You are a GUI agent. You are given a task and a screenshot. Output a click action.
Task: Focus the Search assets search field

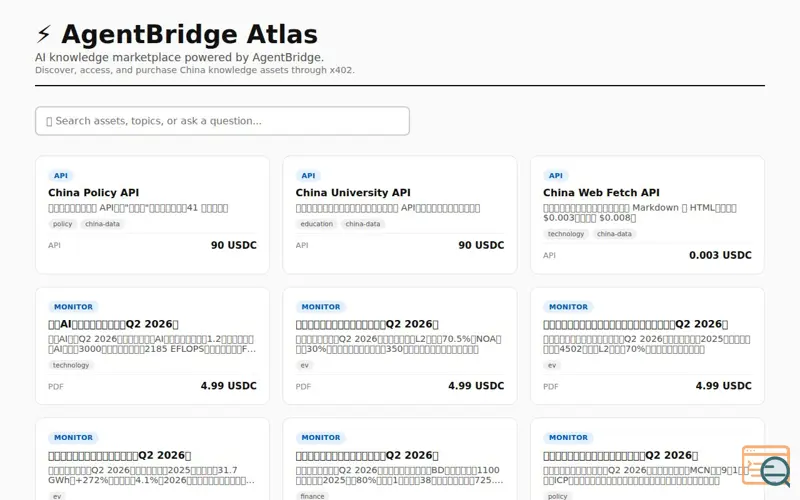pyautogui.click(x=222, y=121)
